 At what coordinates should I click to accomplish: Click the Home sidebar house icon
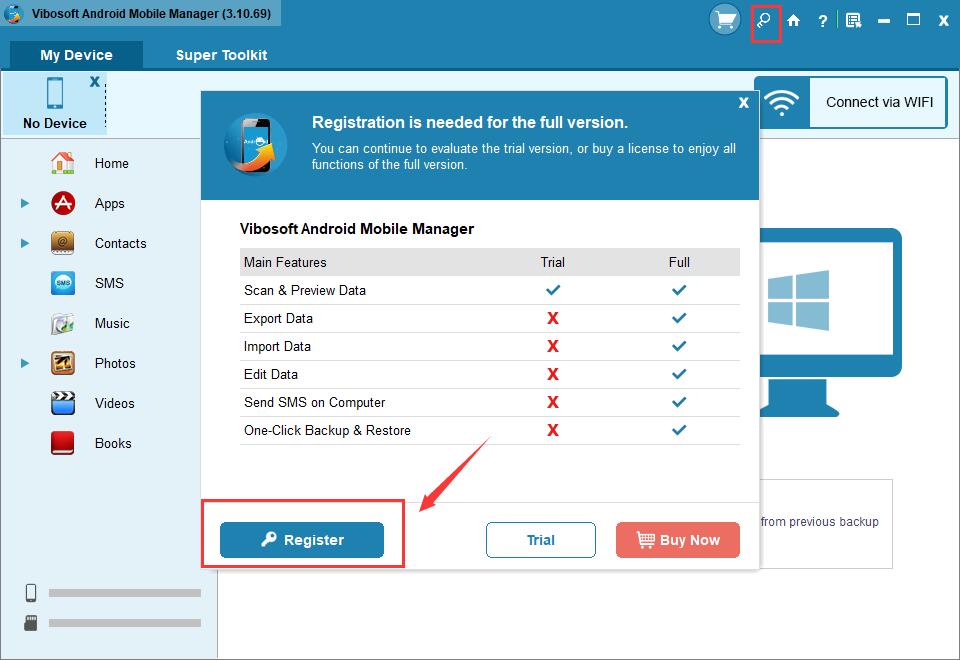coord(62,163)
